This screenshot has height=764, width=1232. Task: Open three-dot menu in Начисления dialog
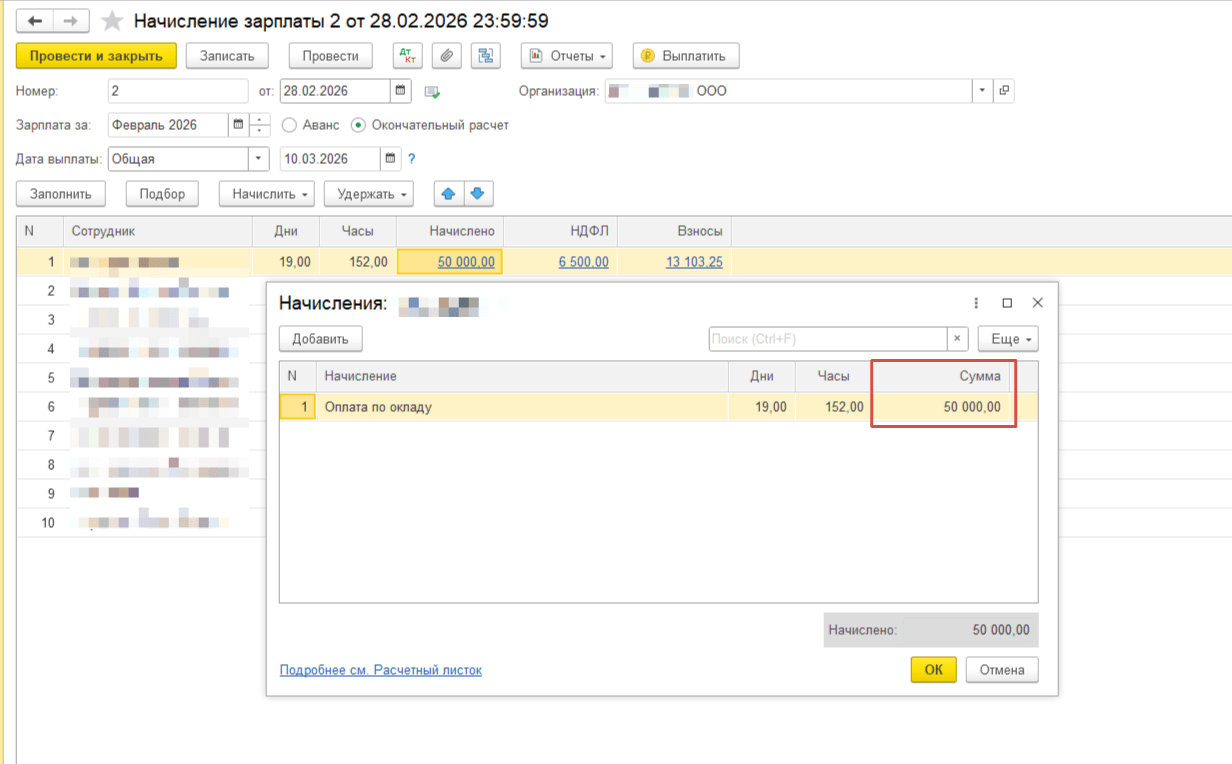click(977, 303)
